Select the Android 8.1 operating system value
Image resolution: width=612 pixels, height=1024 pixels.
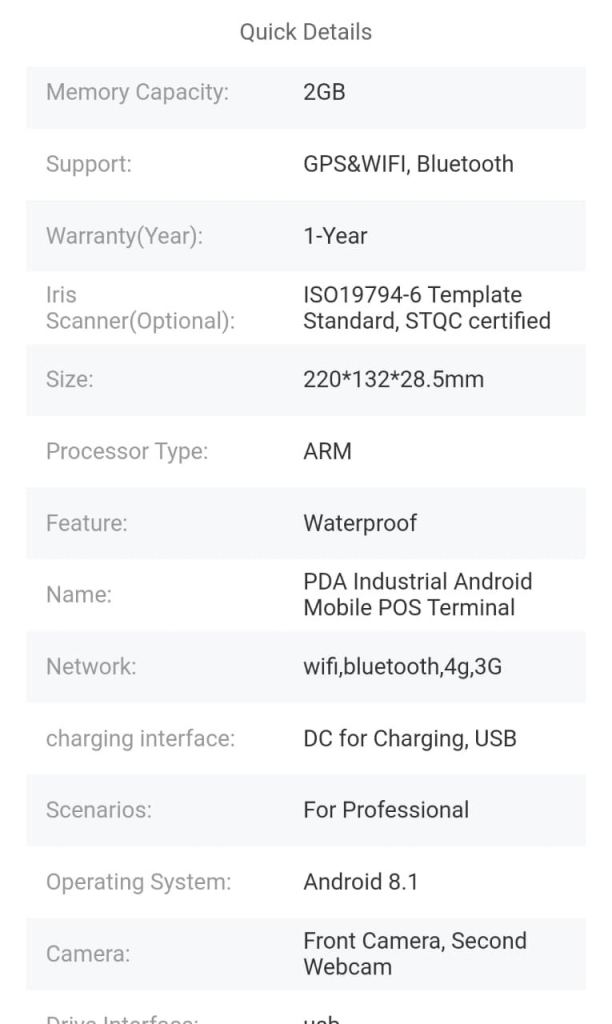tap(360, 882)
